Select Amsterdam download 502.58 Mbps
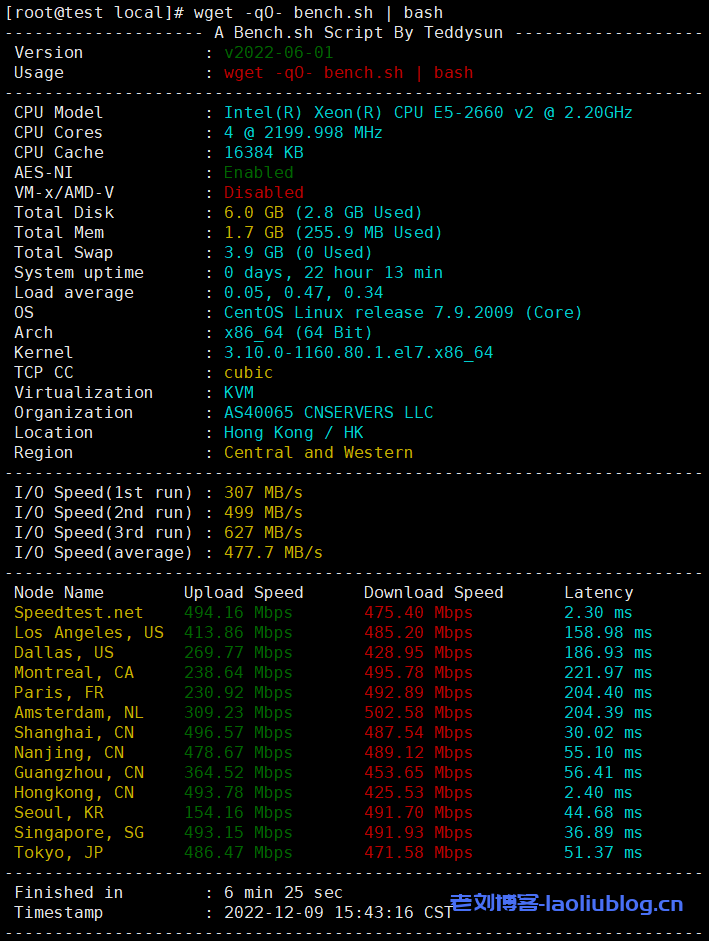 pyautogui.click(x=418, y=713)
